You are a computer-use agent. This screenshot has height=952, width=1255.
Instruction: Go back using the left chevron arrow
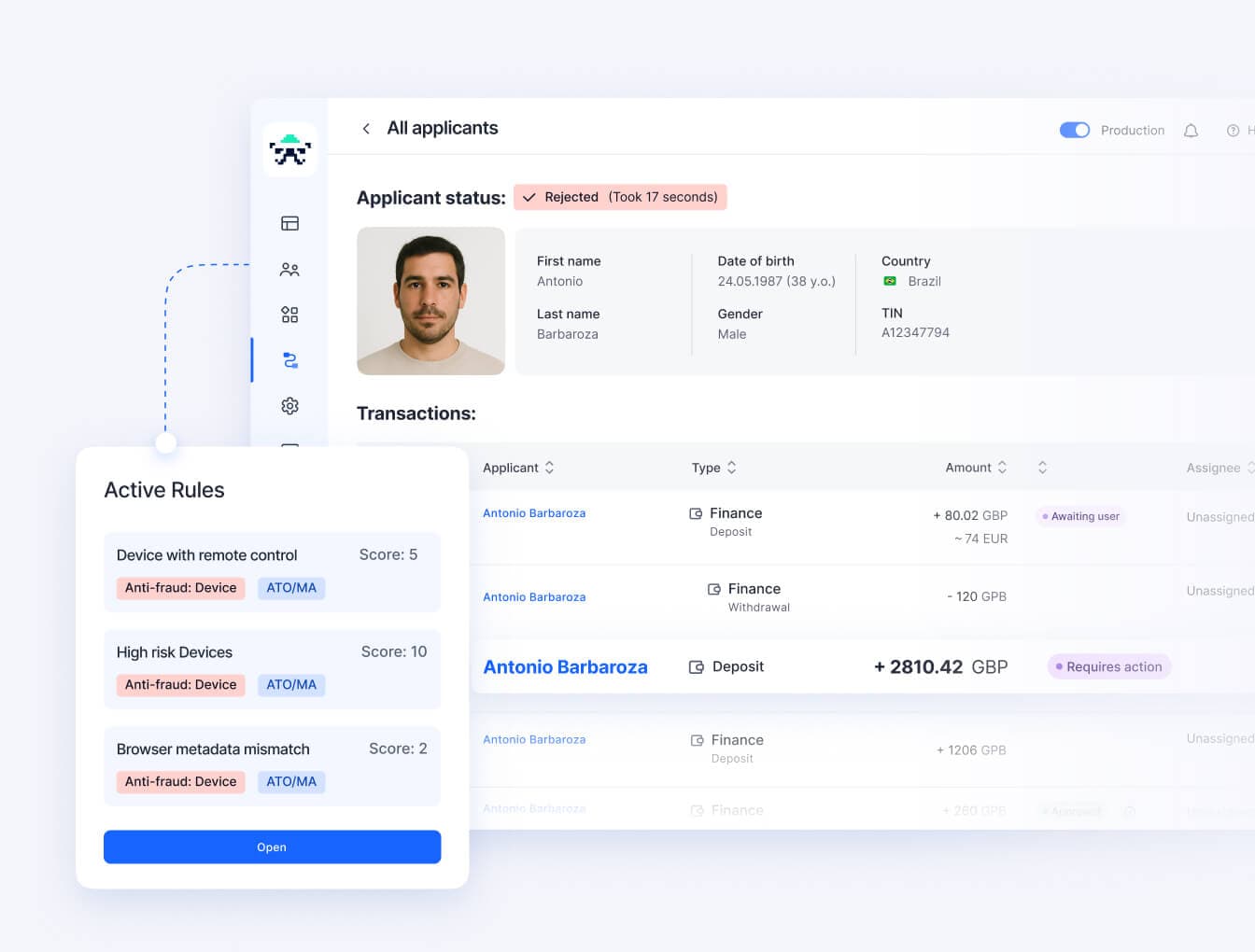(366, 129)
